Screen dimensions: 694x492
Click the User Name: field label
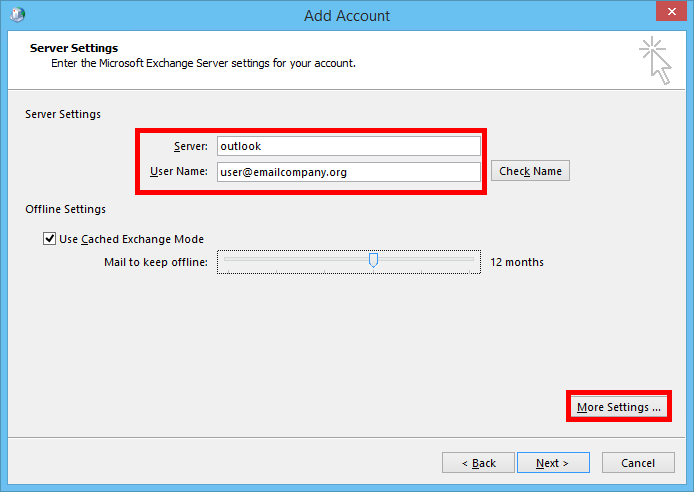179,171
